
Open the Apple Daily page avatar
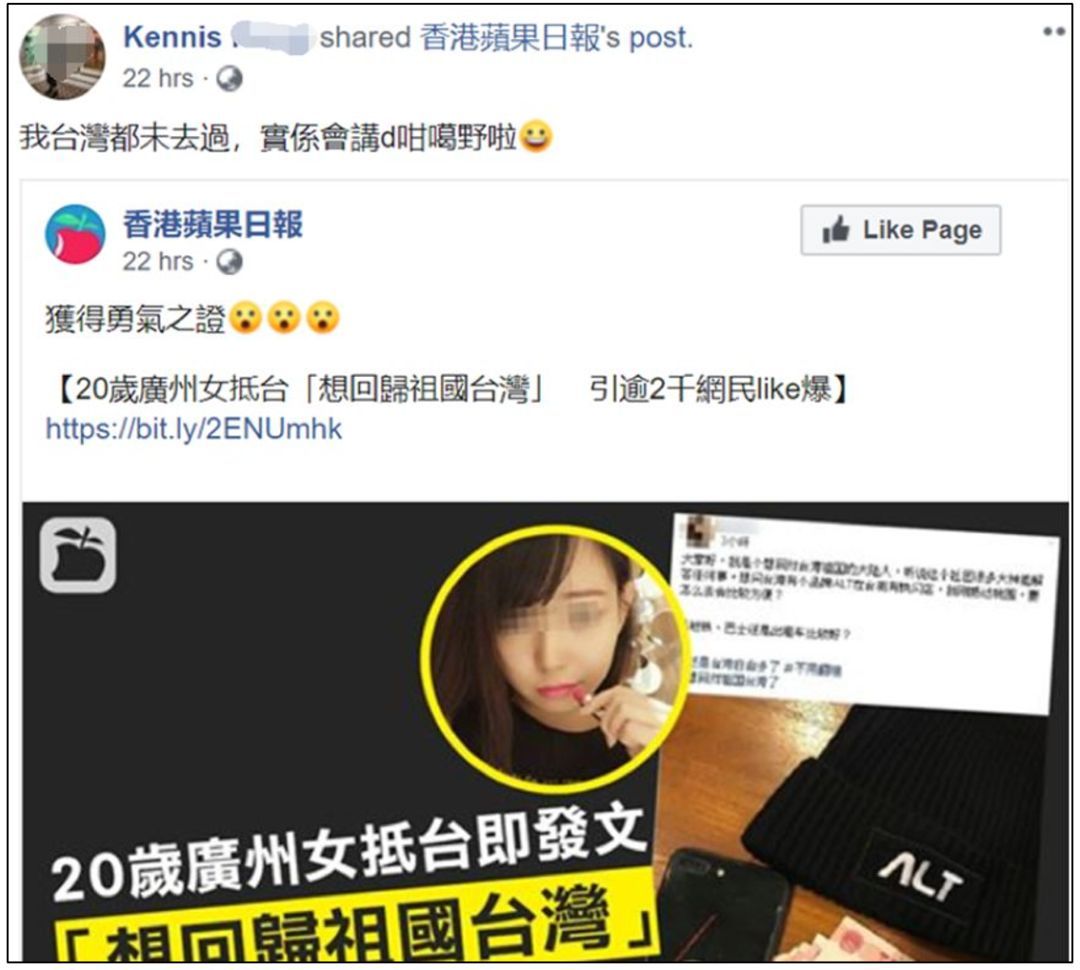coord(75,234)
